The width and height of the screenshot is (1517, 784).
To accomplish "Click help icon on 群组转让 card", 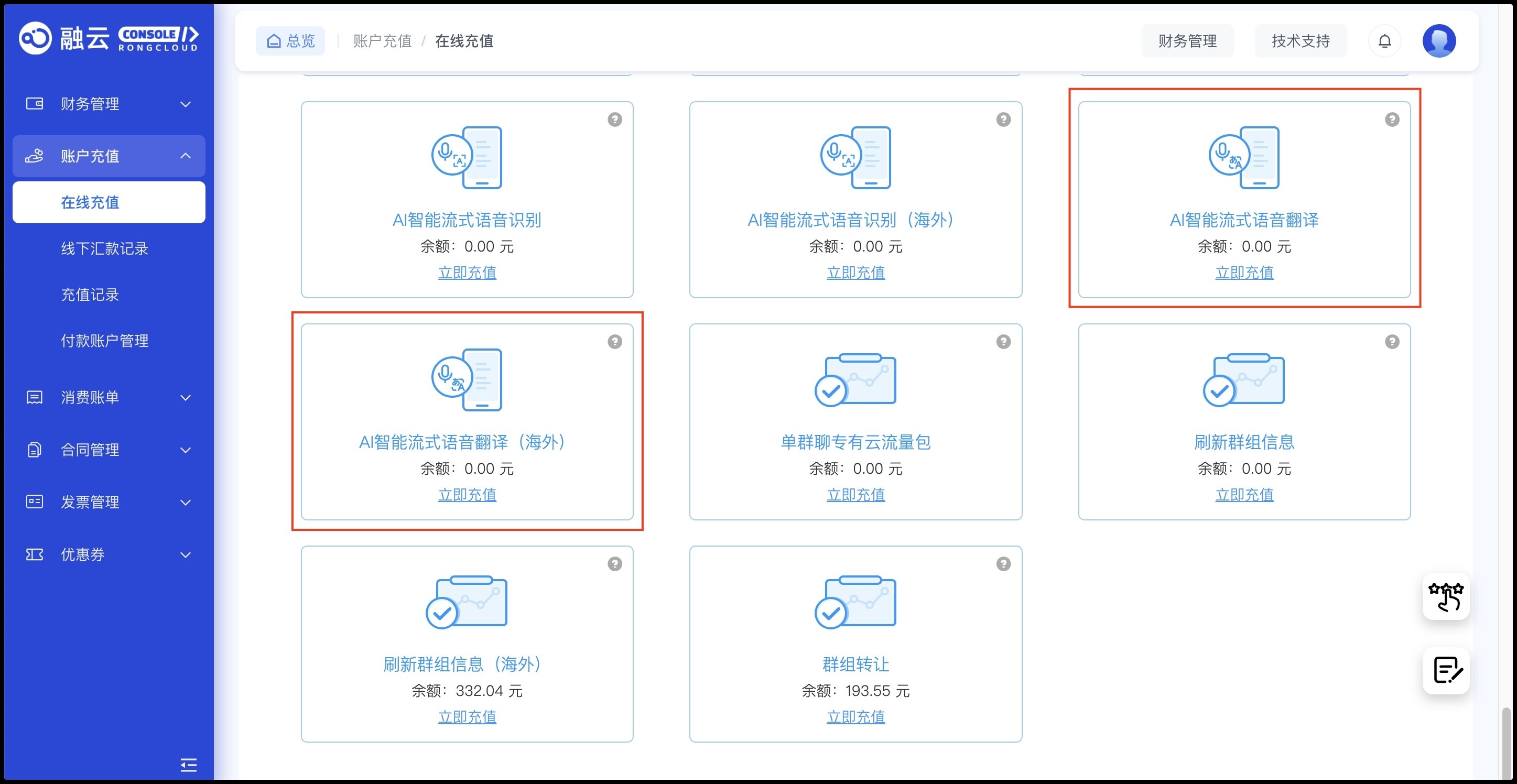I will [x=1003, y=564].
